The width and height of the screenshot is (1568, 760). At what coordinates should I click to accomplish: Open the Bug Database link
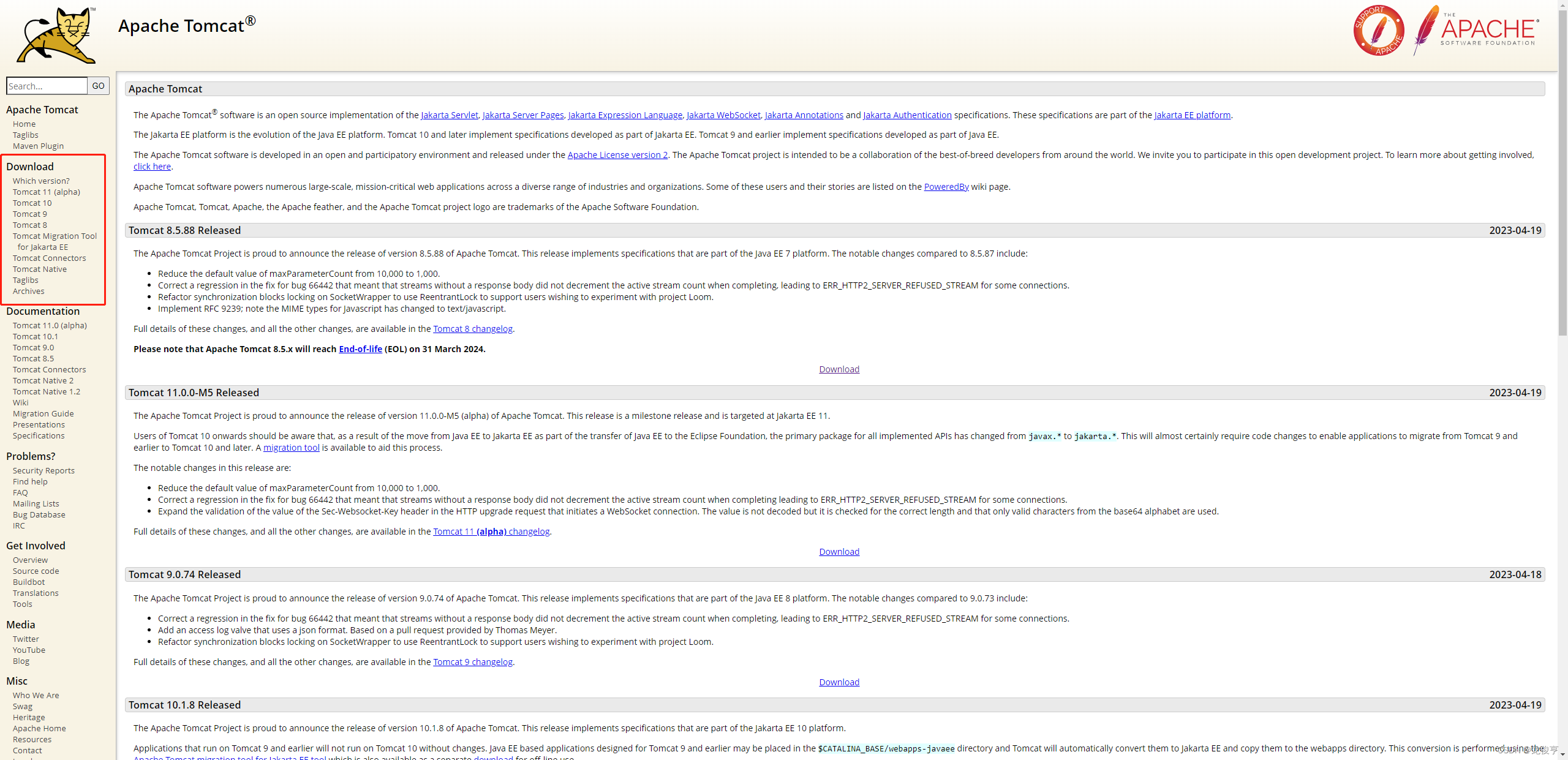[x=39, y=514]
